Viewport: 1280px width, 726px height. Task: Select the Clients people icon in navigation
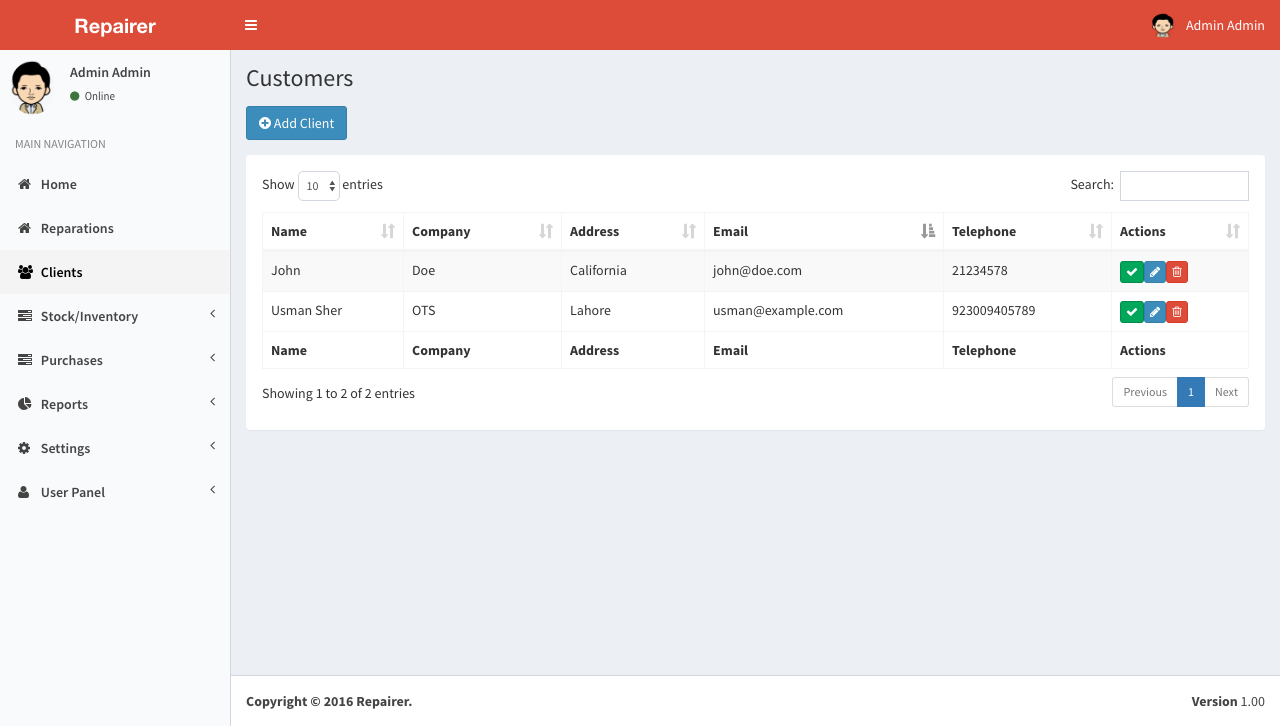coord(24,272)
